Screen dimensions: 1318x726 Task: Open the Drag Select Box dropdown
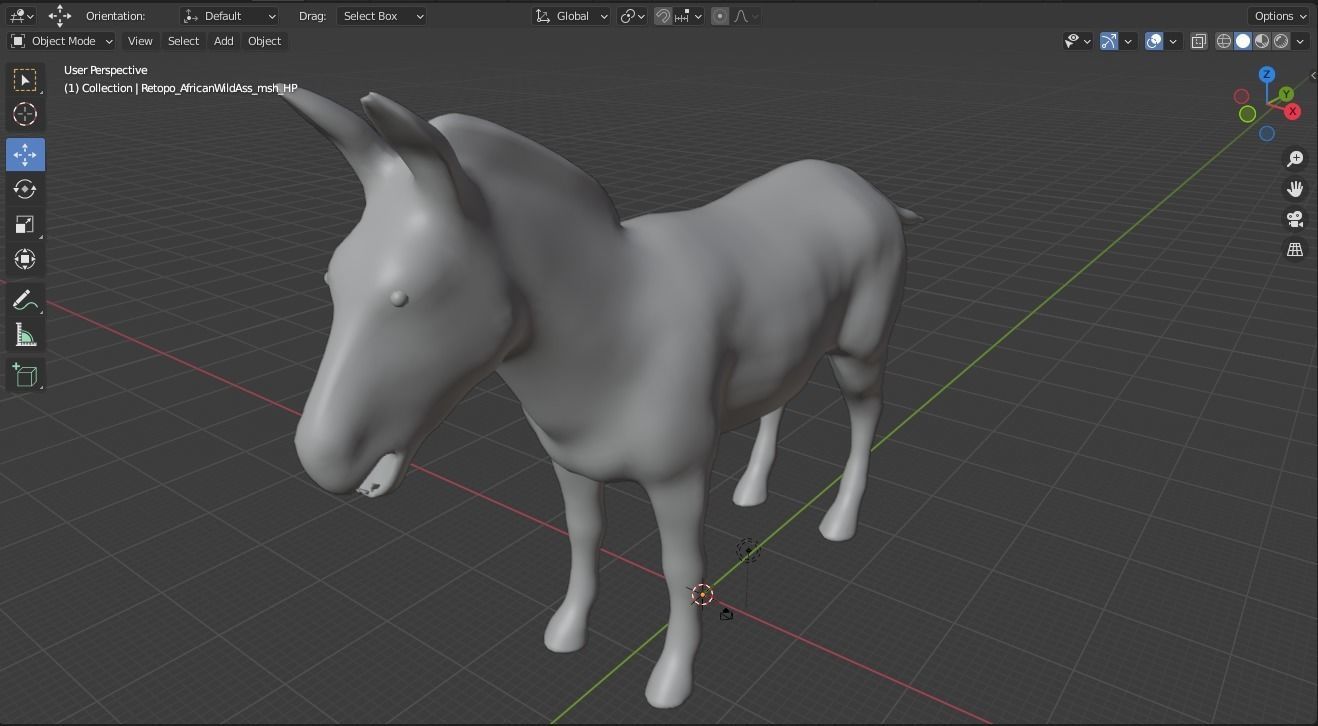[x=381, y=16]
